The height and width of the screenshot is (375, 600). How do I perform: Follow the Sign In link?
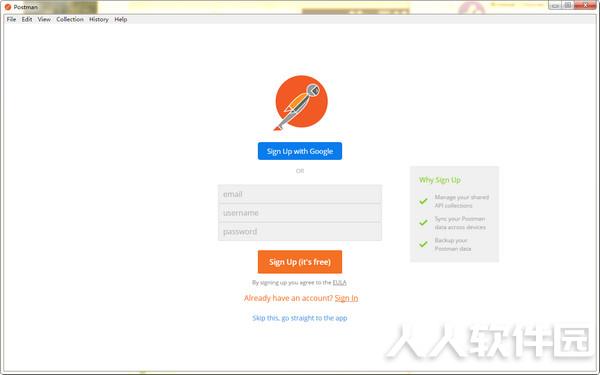click(x=346, y=298)
